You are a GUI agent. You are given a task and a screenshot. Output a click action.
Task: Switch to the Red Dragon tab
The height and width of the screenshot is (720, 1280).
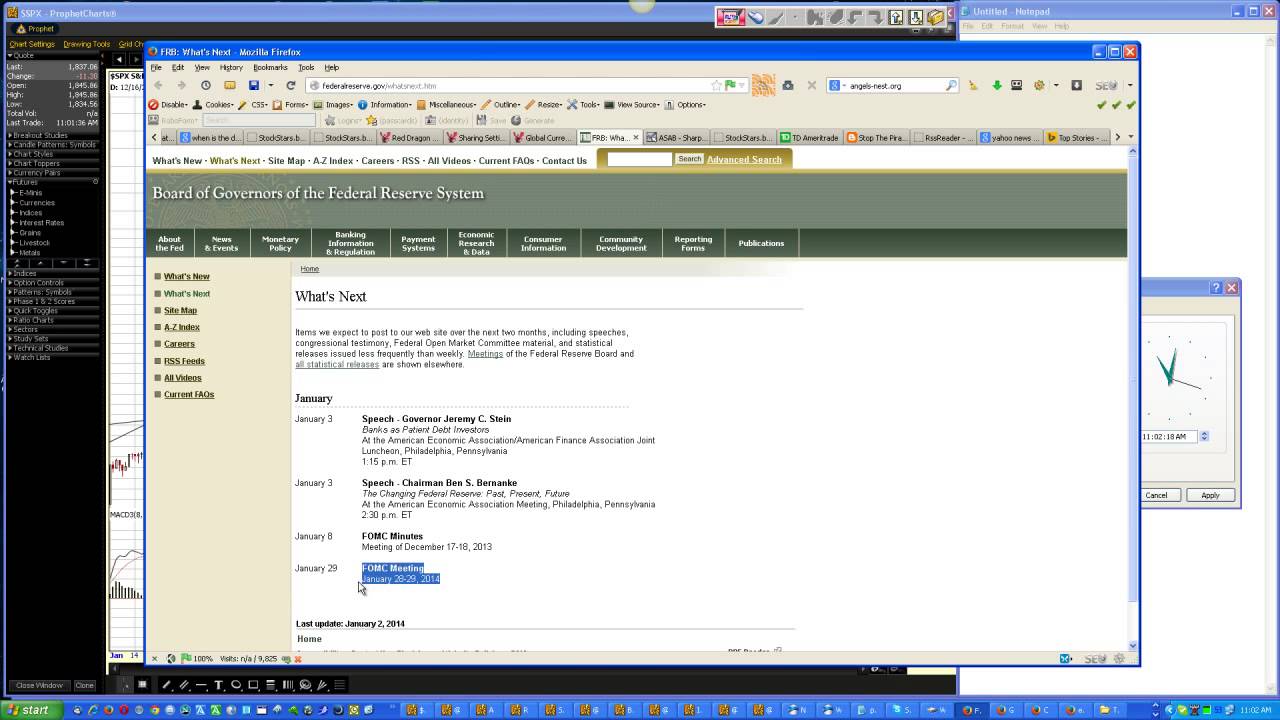(411, 138)
